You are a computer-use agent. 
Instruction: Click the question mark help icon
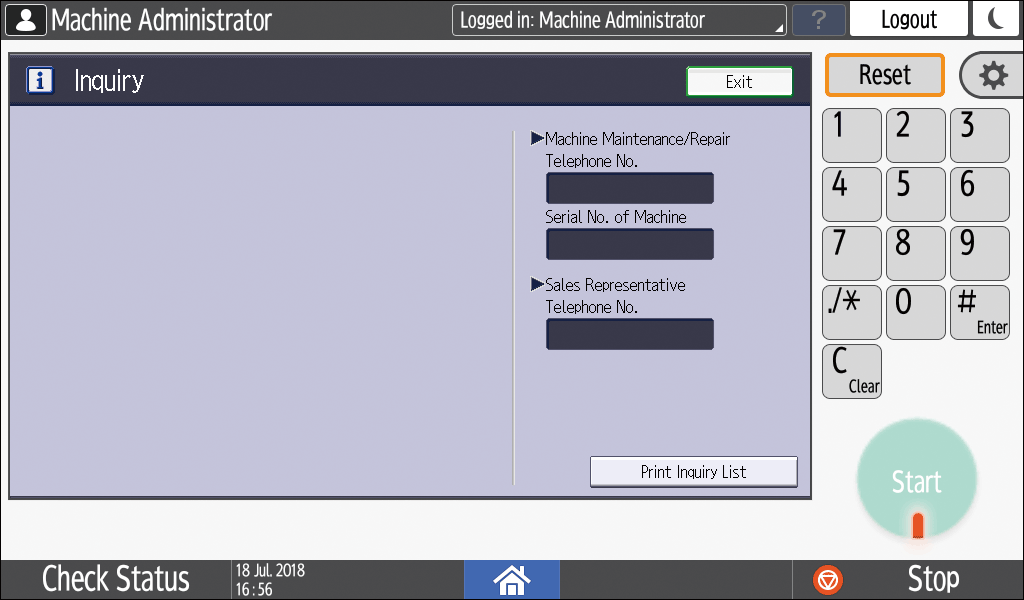click(x=818, y=20)
